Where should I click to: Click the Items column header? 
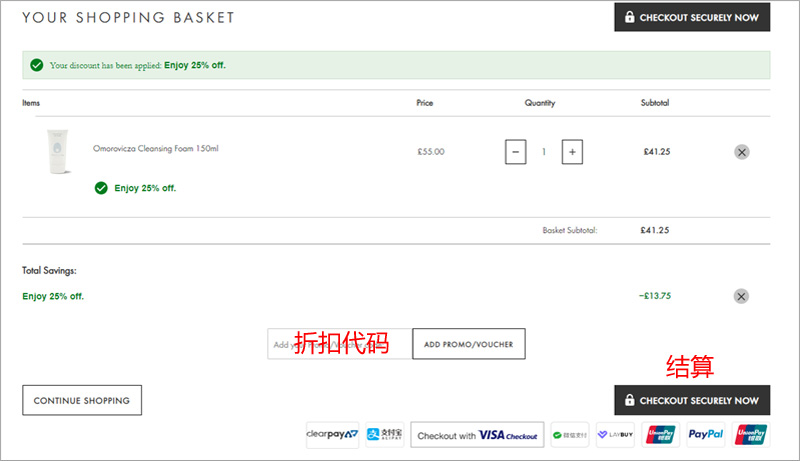coord(31,103)
